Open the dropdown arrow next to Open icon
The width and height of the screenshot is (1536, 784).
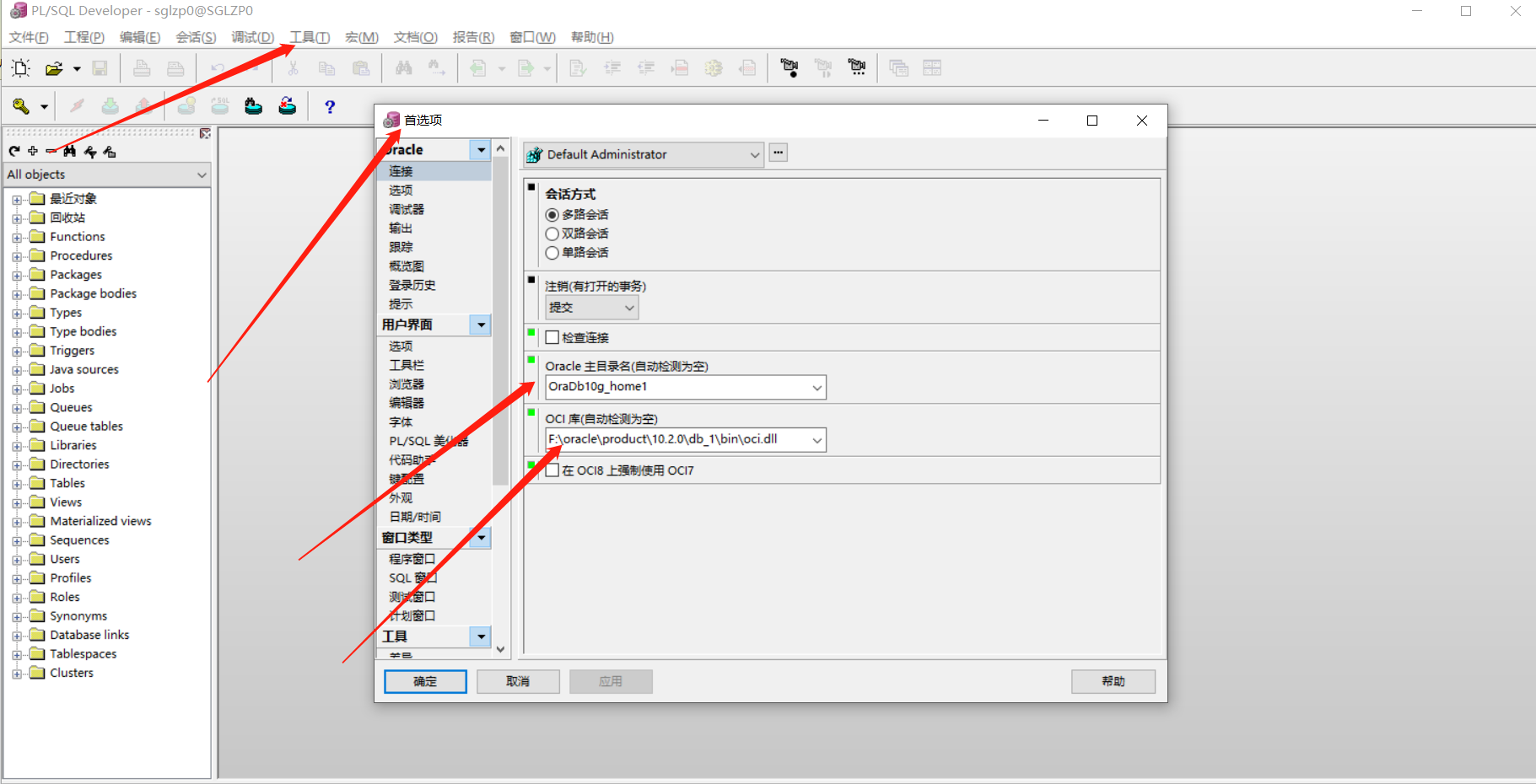point(77,68)
